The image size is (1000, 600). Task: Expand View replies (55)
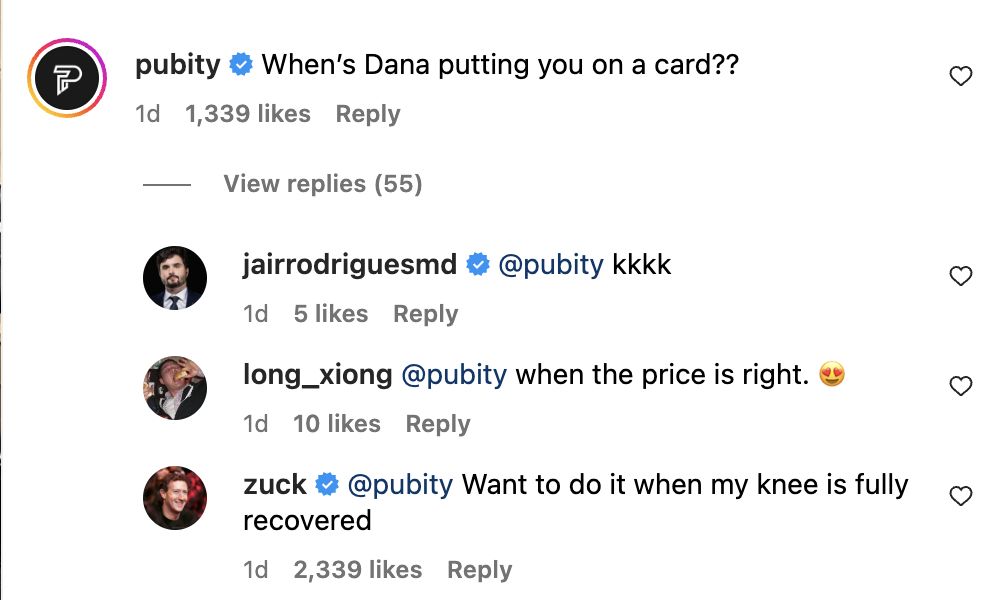(322, 184)
